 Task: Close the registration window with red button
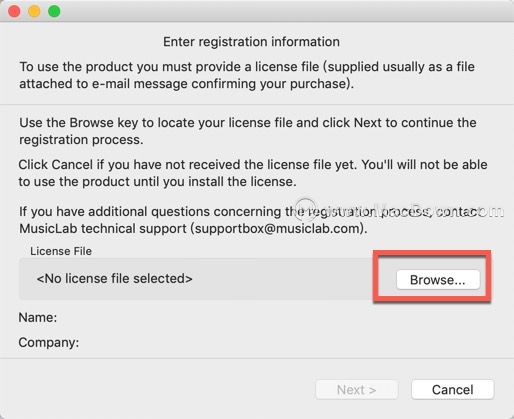point(14,11)
